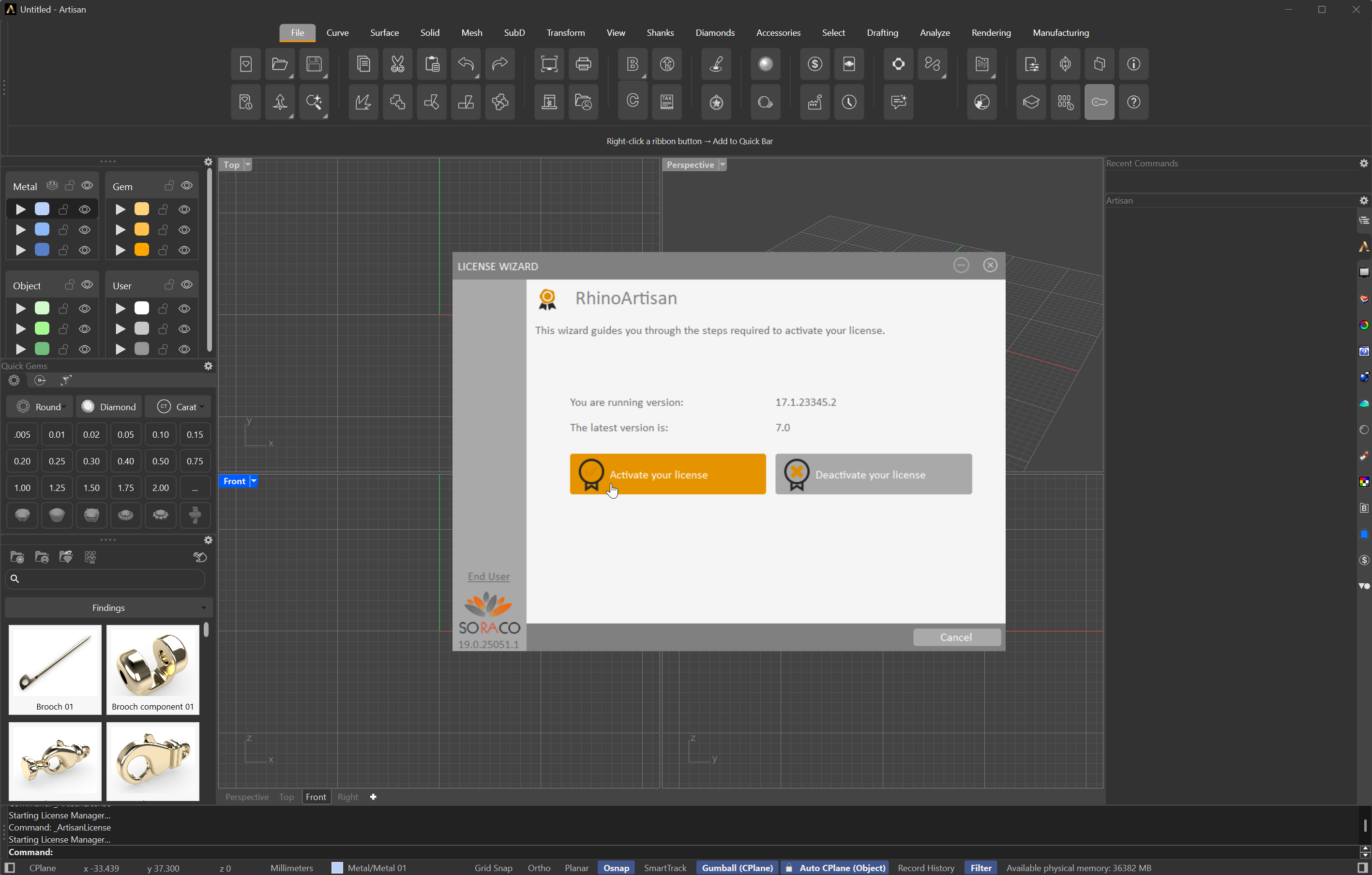This screenshot has width=1372, height=875.
Task: Click the library search field
Action: (105, 579)
